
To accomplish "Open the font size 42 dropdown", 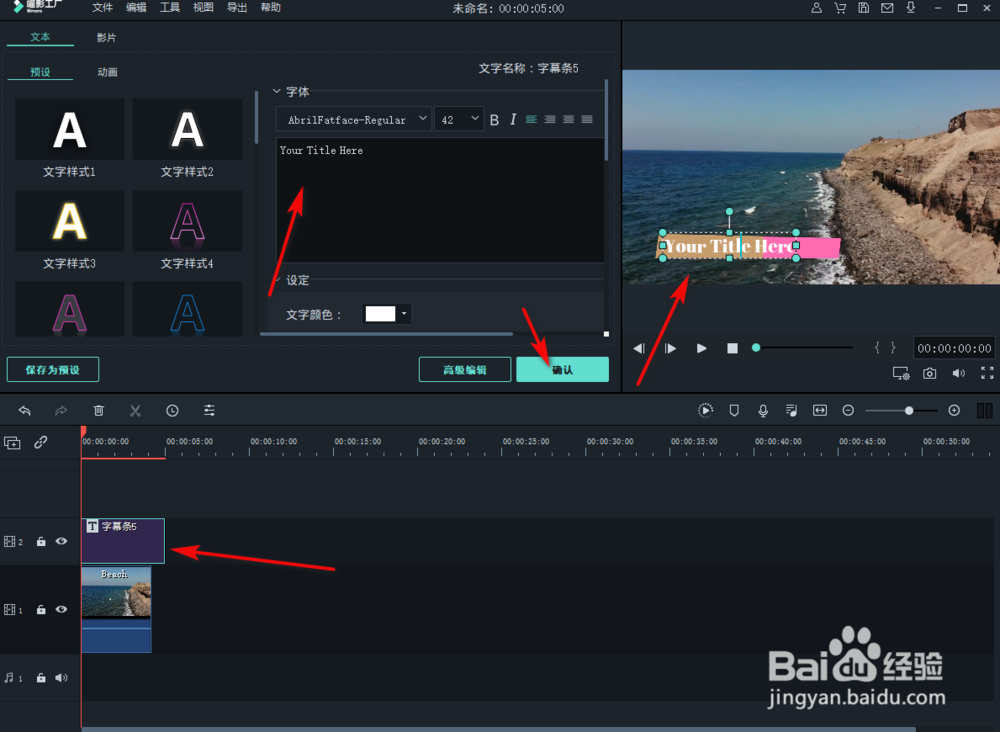I will point(459,119).
